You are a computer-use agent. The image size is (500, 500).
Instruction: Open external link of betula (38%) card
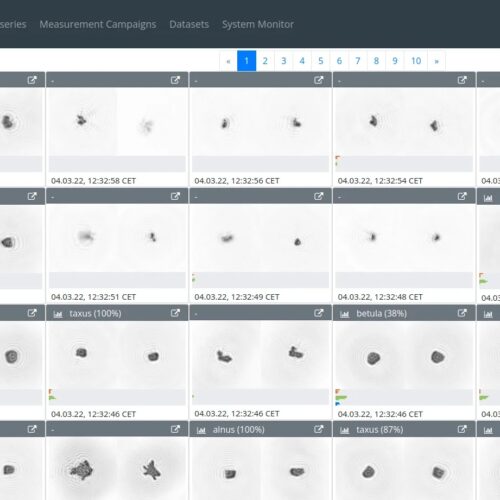coord(462,313)
